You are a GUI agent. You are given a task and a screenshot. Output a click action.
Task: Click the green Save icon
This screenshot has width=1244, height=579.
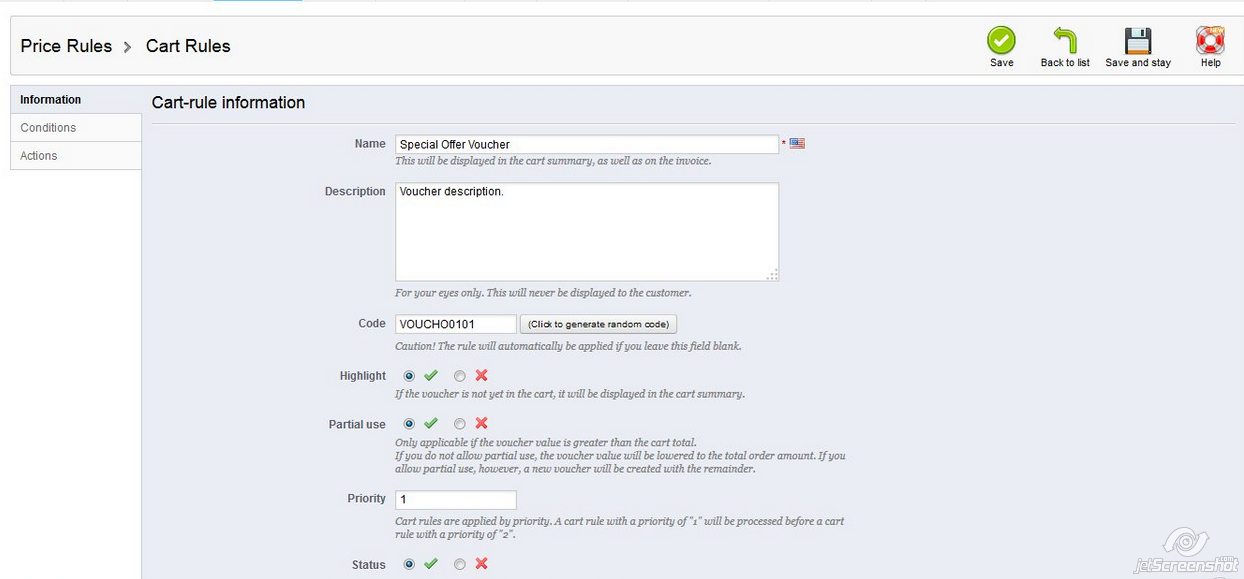1001,40
